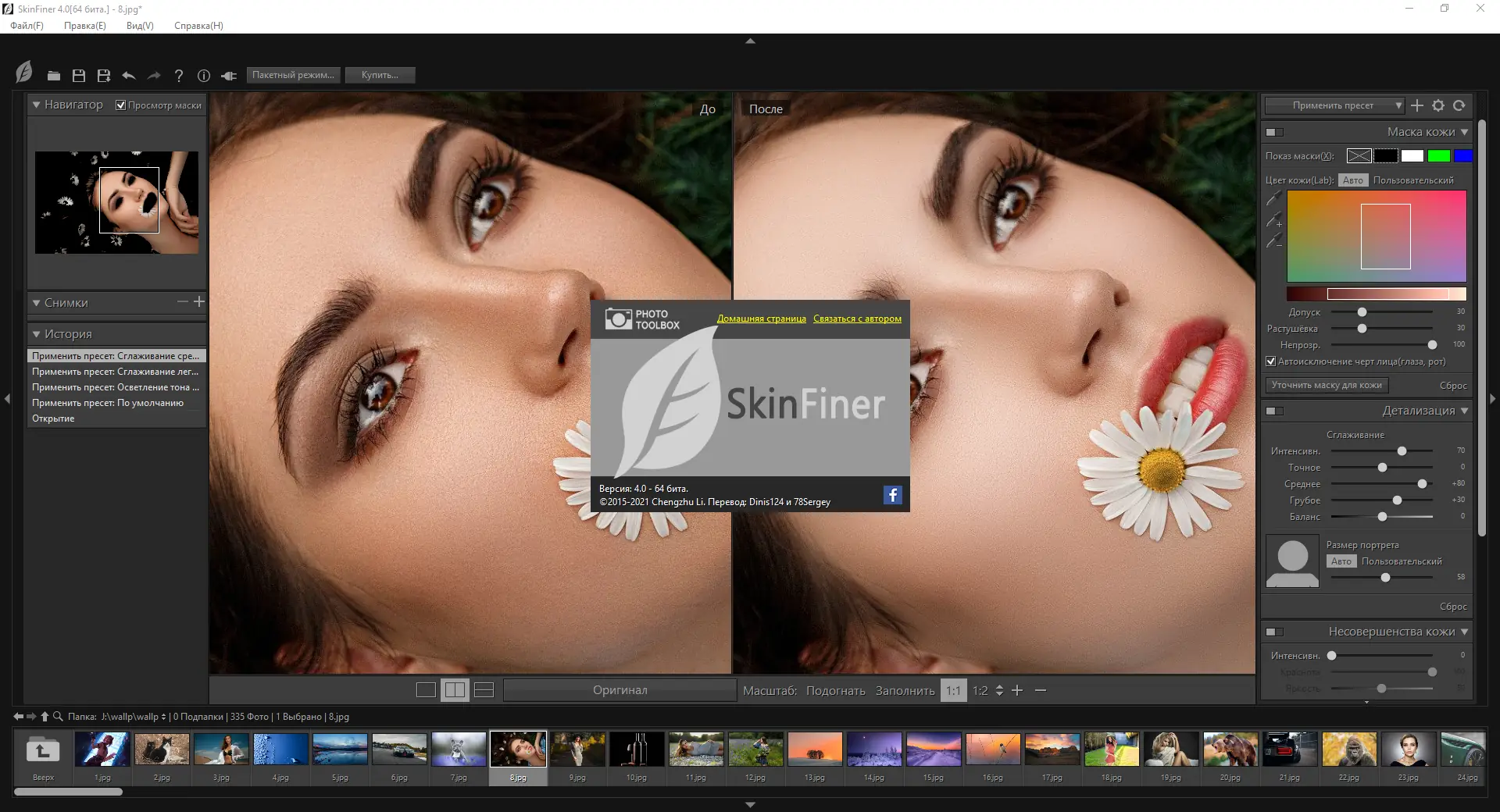This screenshot has width=1500, height=812.
Task: Go to parent folder with the up arrow
Action: [45, 716]
